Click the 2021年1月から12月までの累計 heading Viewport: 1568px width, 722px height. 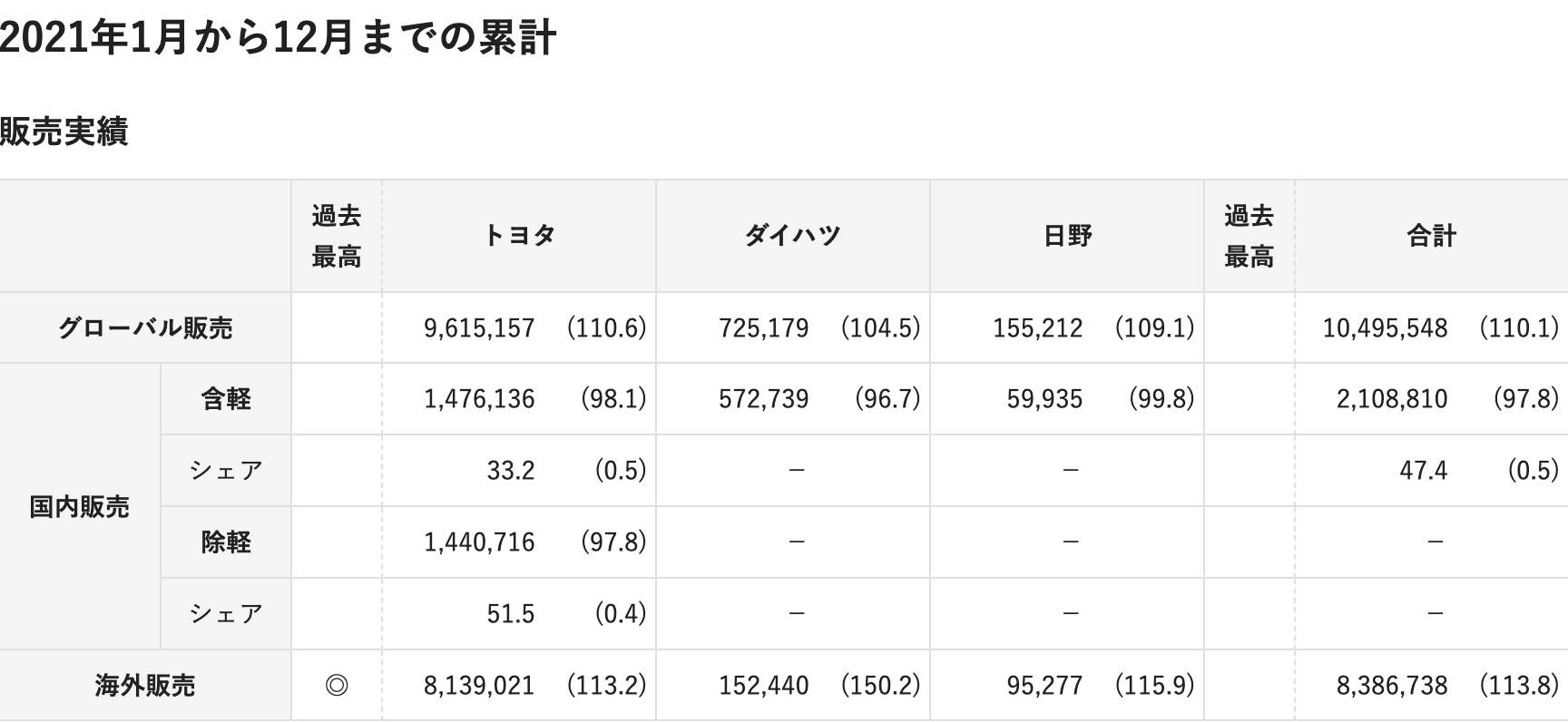278,38
